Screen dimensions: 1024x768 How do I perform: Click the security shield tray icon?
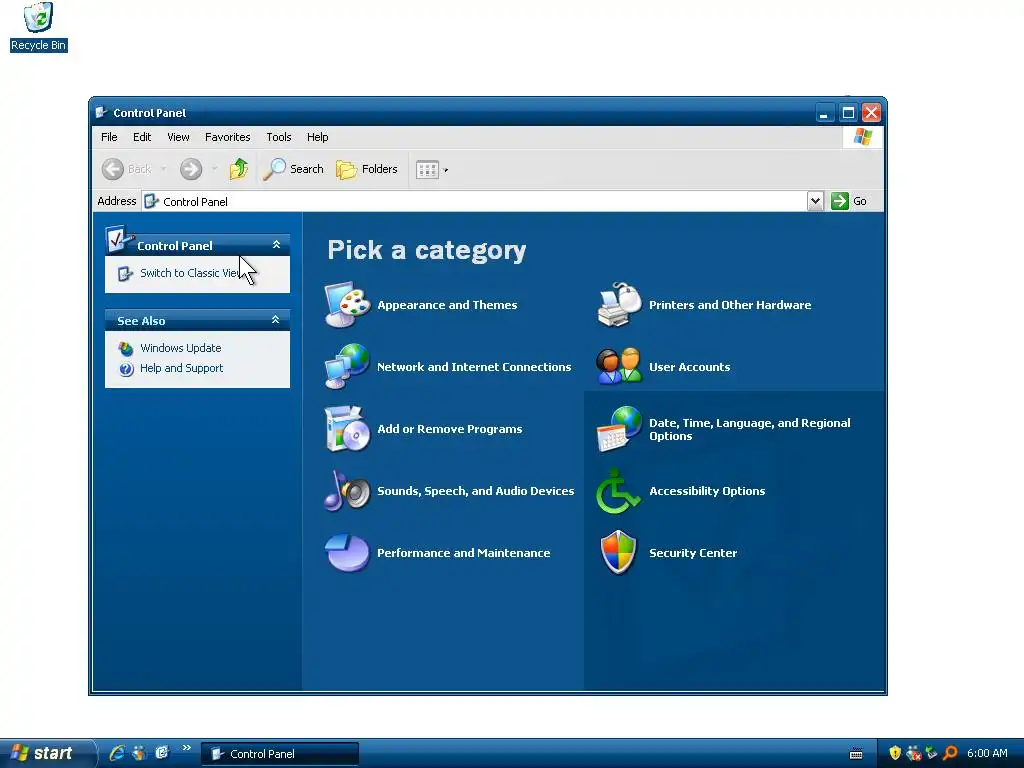[x=895, y=753]
